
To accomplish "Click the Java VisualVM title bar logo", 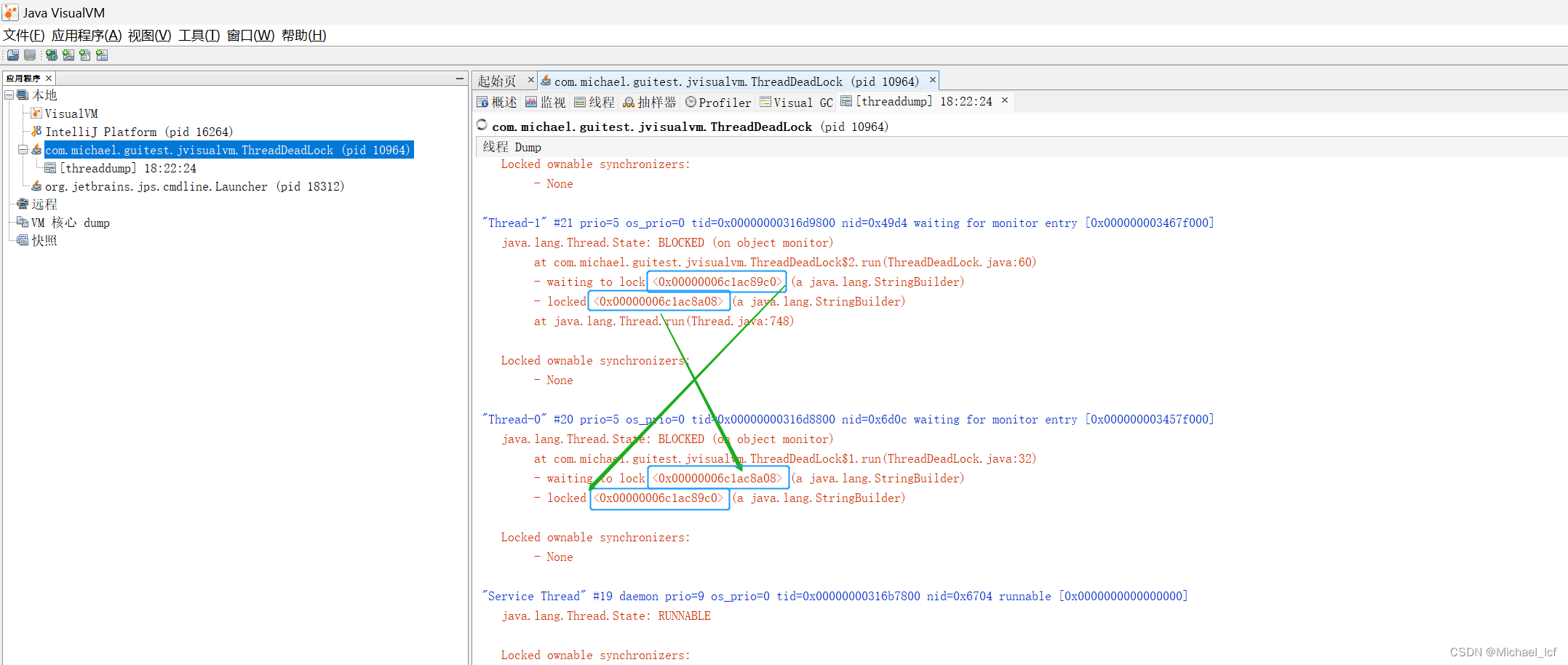I will click(x=10, y=12).
